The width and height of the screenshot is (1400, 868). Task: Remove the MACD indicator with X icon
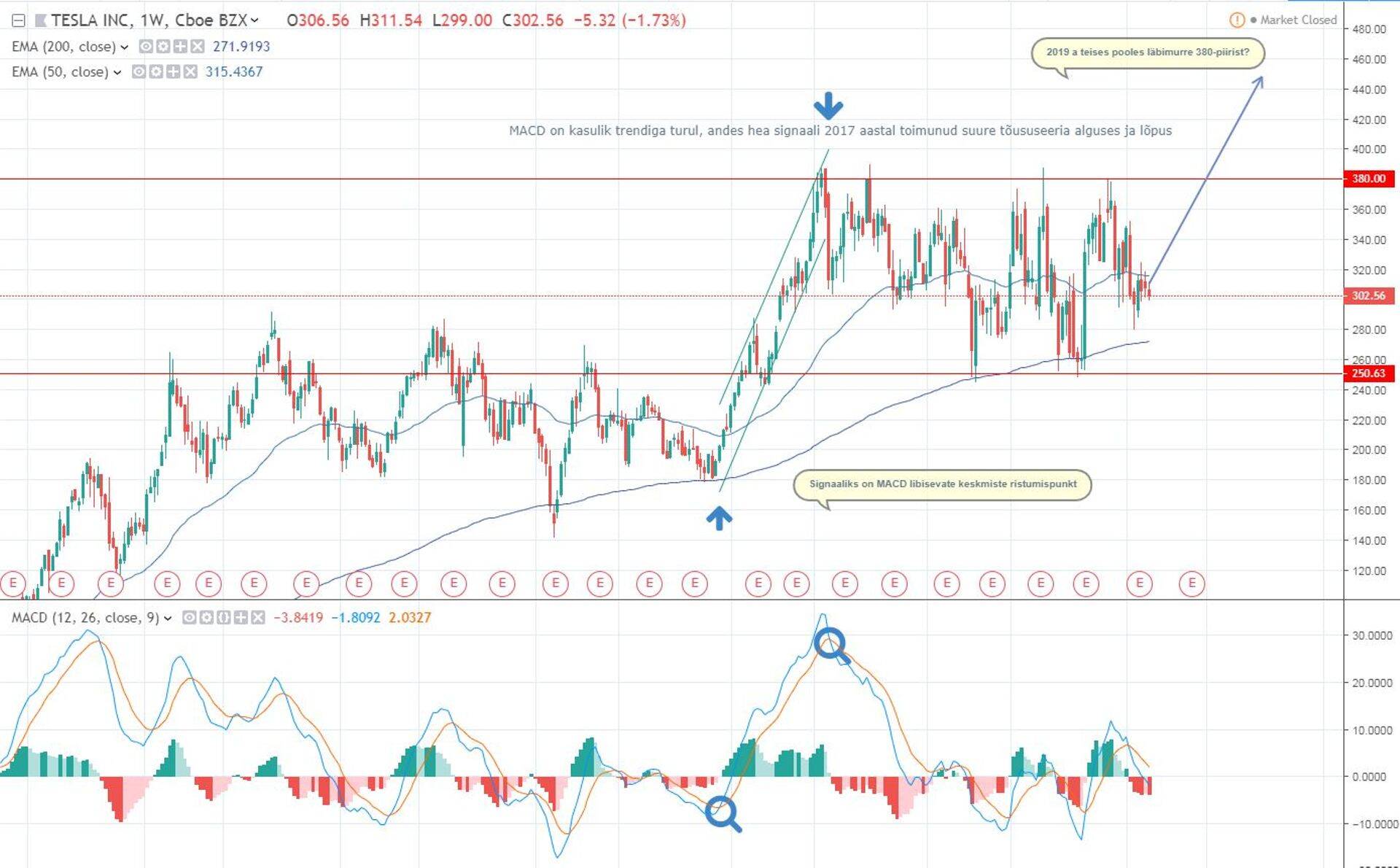(258, 618)
